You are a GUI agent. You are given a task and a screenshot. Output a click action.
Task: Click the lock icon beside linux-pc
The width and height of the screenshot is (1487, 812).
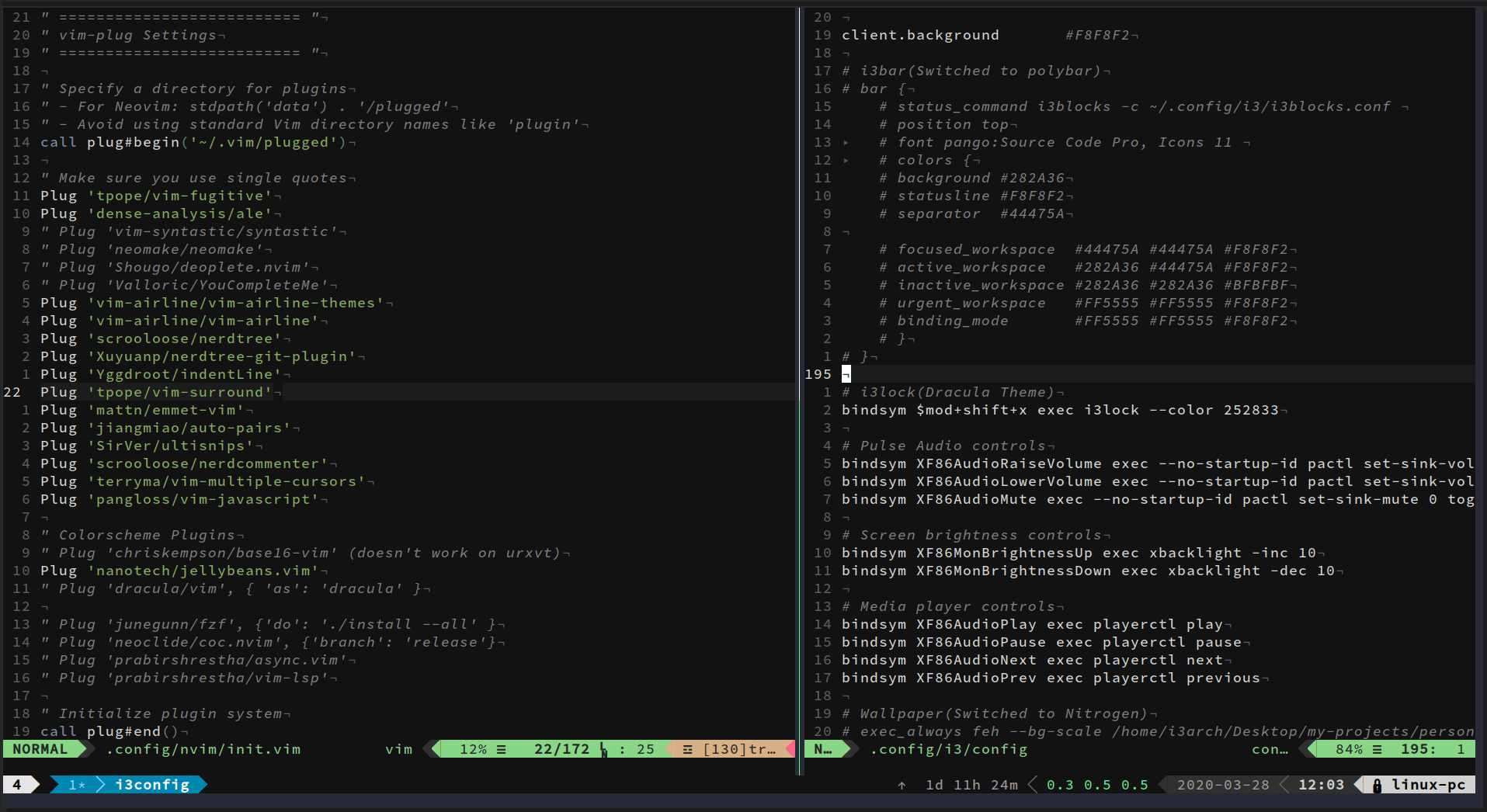[1377, 786]
